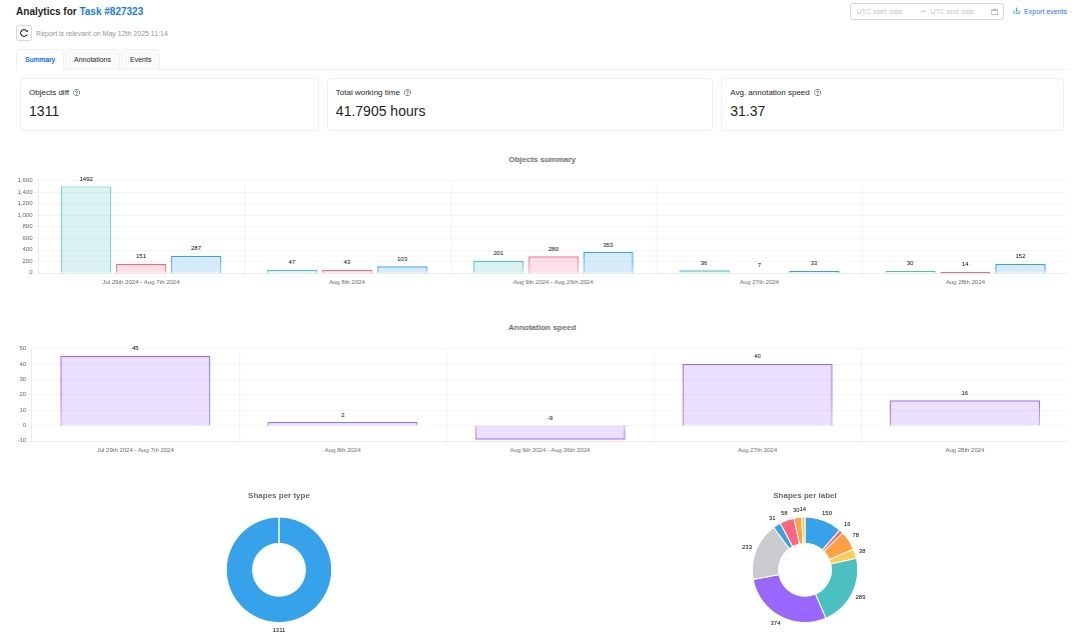This screenshot has height=635, width=1079.
Task: Click the Aug 27th annotation speed bar labeled 40
Action: coord(757,394)
